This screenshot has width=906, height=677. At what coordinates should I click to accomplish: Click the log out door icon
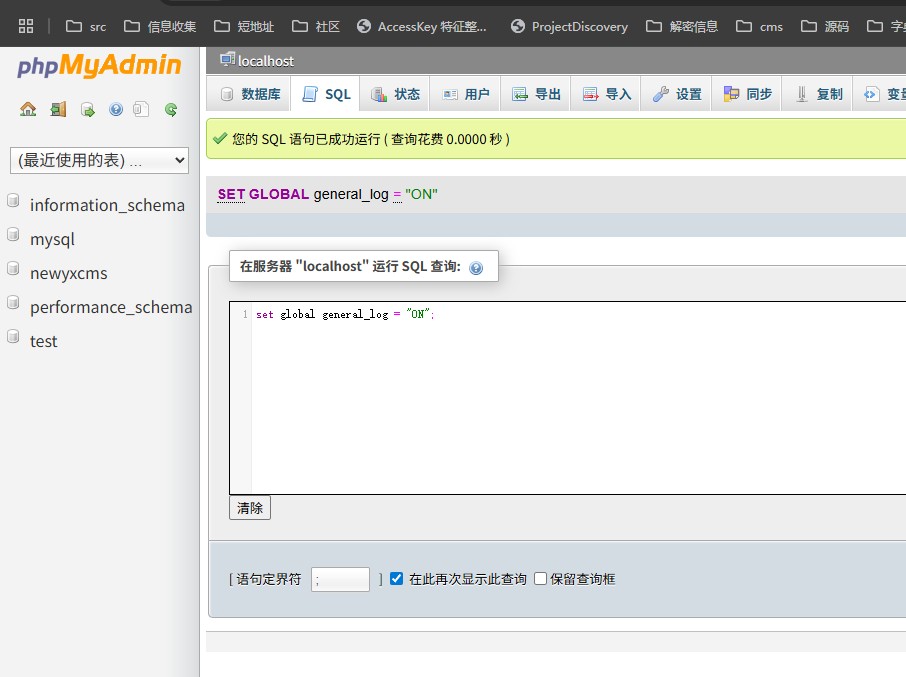pyautogui.click(x=58, y=109)
